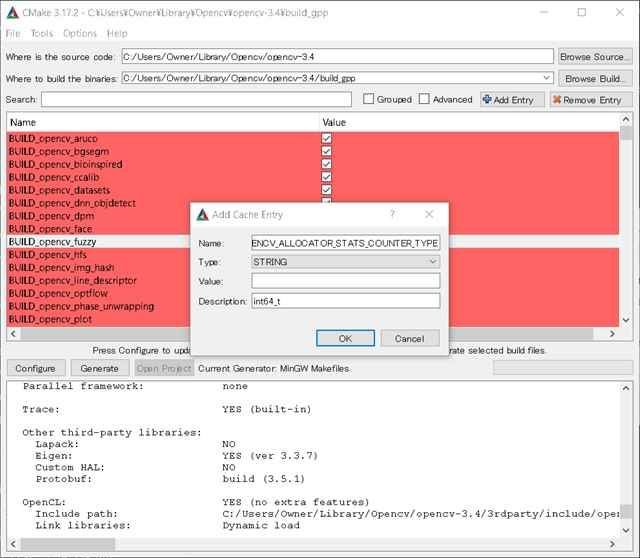This screenshot has width=640, height=558.
Task: Open the Help menu
Action: pyautogui.click(x=117, y=33)
